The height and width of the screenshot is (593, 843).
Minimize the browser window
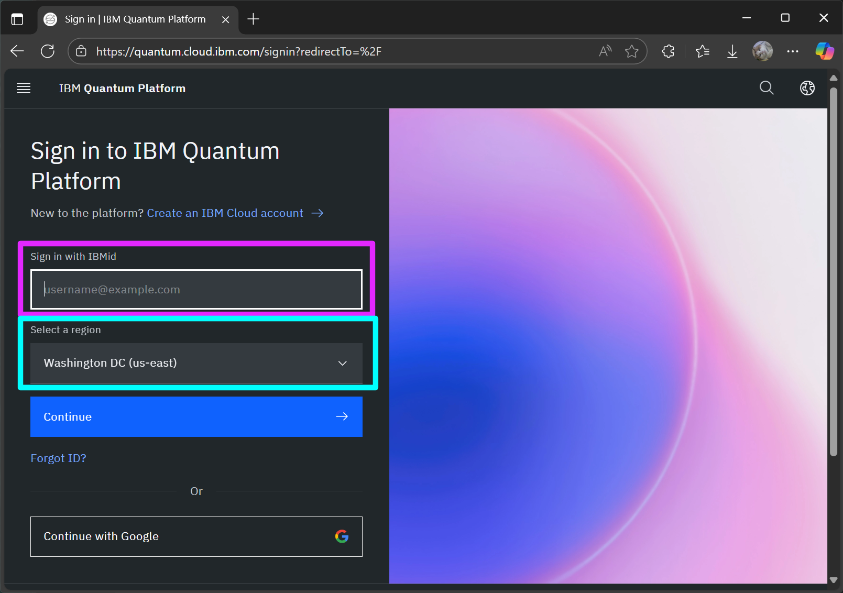[x=747, y=18]
